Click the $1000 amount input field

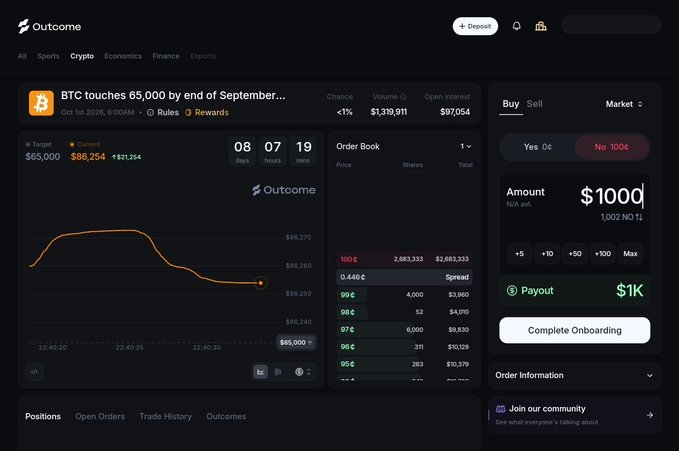611,196
